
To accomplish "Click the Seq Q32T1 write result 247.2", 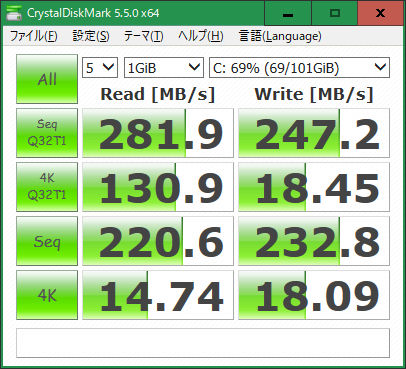I will tap(314, 133).
